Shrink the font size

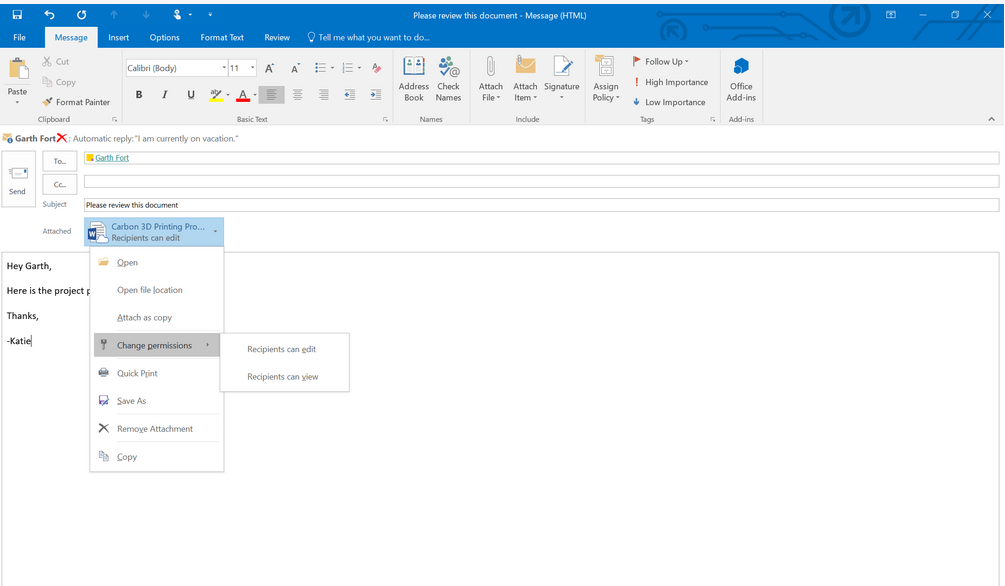point(295,68)
